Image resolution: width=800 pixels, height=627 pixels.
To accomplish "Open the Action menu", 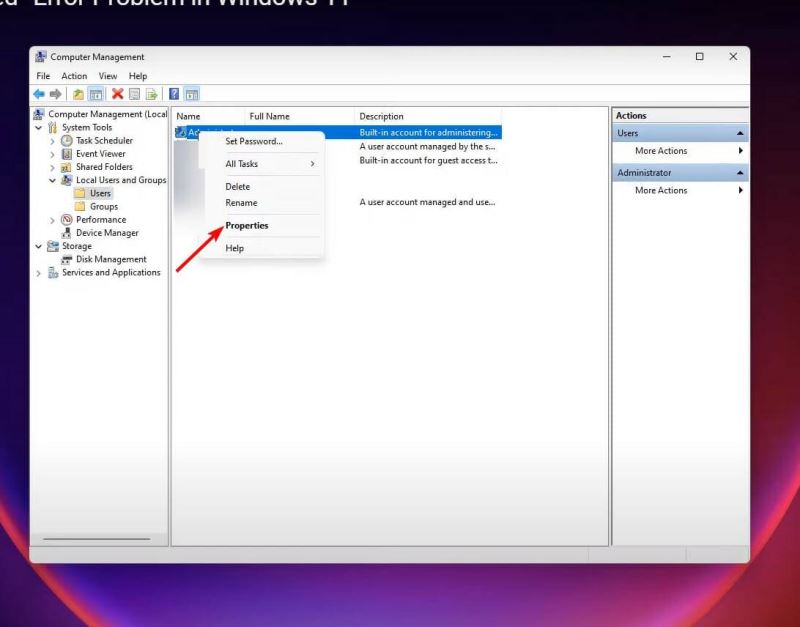I will coord(74,76).
